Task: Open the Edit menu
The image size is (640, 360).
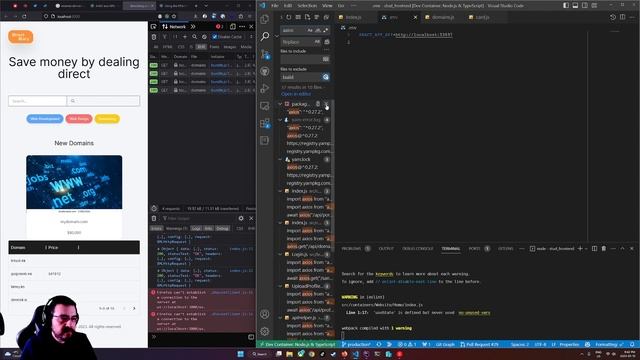Action: tap(288, 6)
